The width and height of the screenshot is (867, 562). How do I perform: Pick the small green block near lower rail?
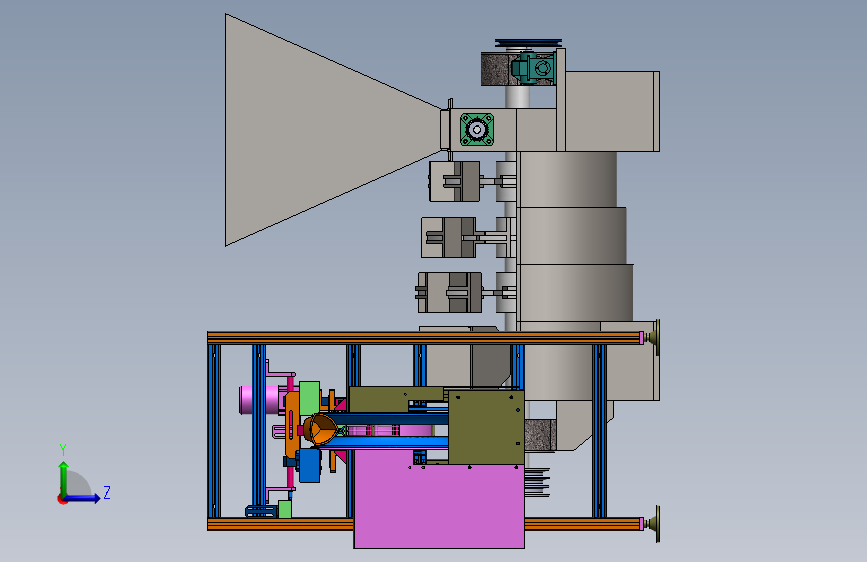[285, 509]
